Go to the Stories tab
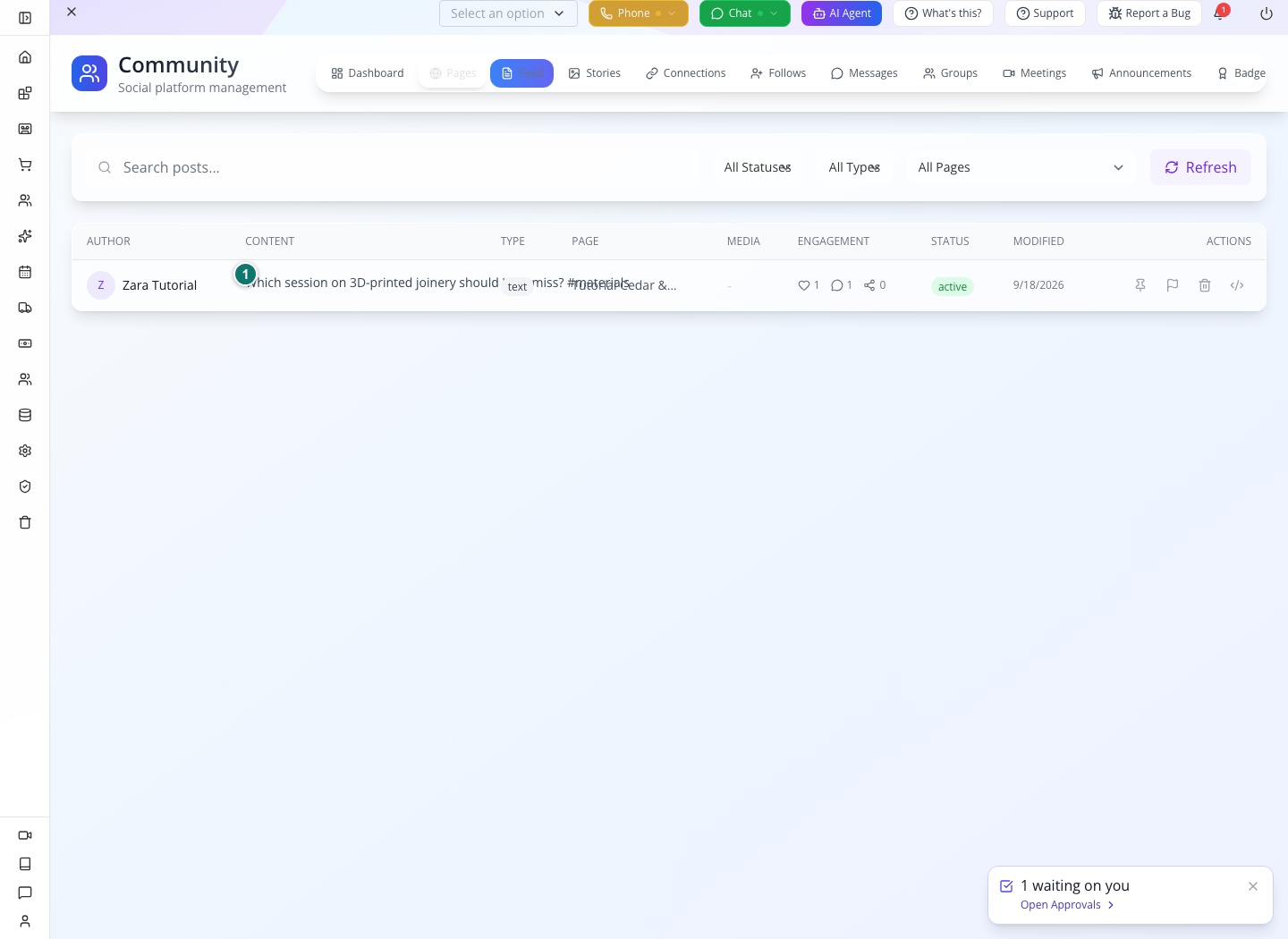The height and width of the screenshot is (939, 1288). [x=595, y=73]
